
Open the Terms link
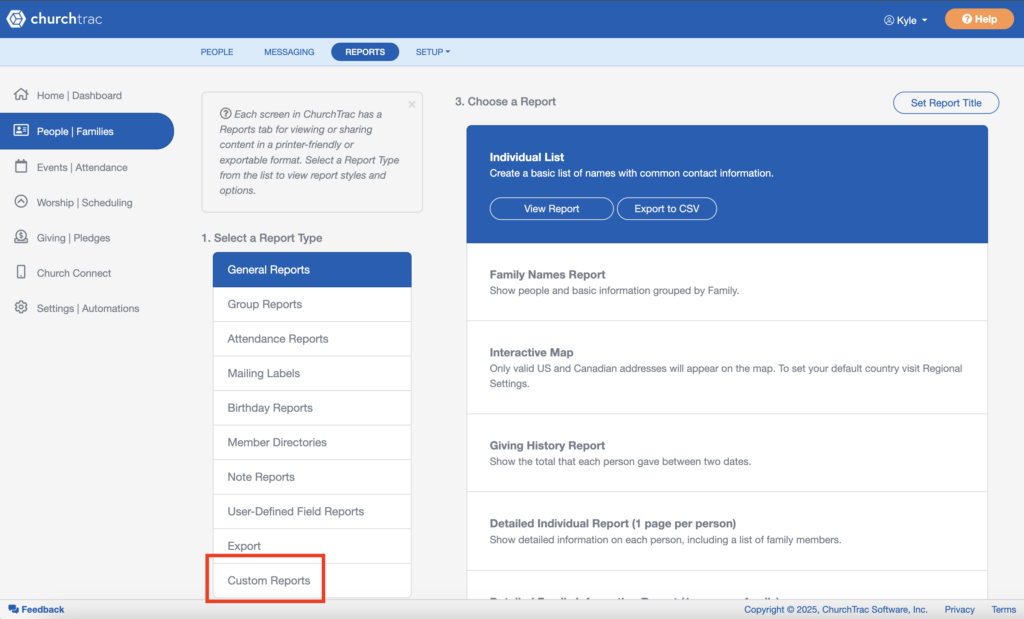pyautogui.click(x=1003, y=609)
